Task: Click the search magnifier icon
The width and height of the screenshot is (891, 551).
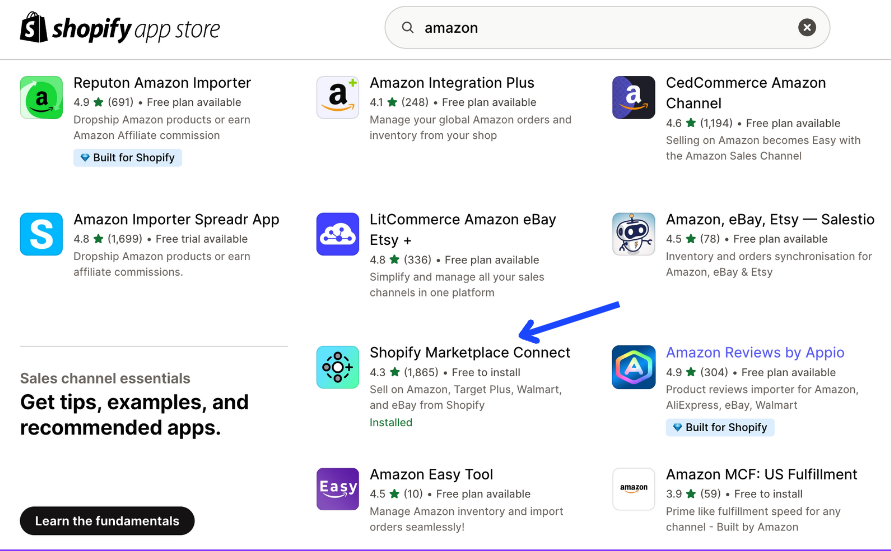Action: coord(407,27)
